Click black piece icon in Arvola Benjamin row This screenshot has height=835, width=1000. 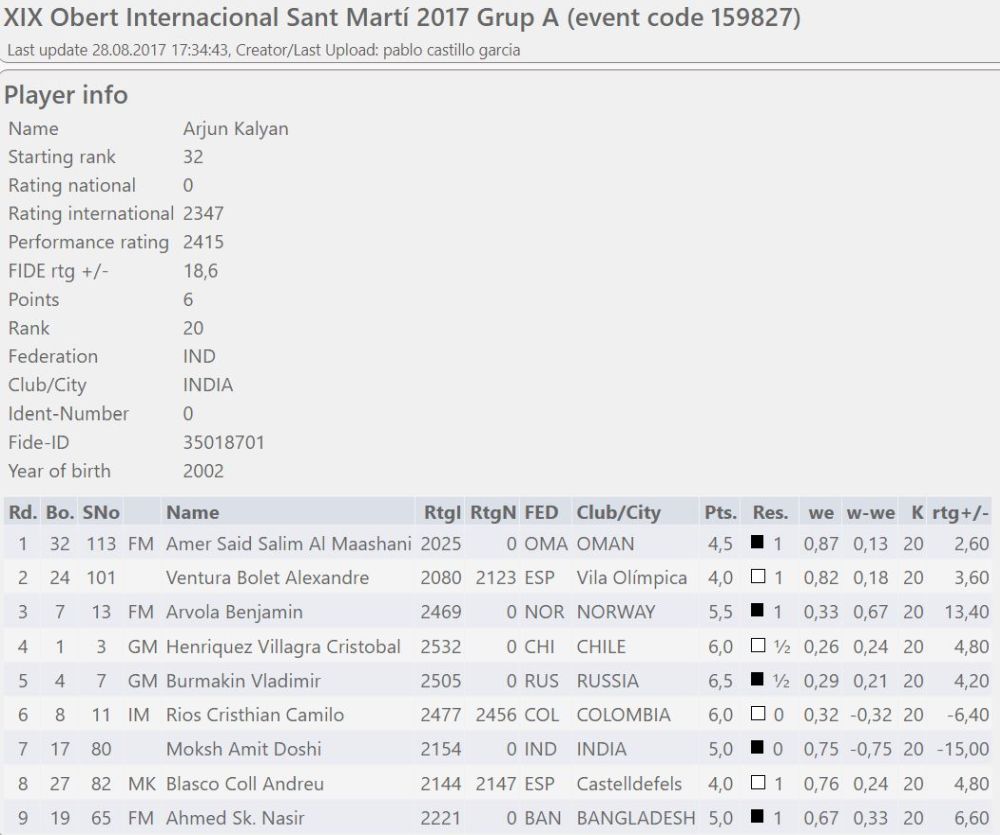pyautogui.click(x=758, y=612)
